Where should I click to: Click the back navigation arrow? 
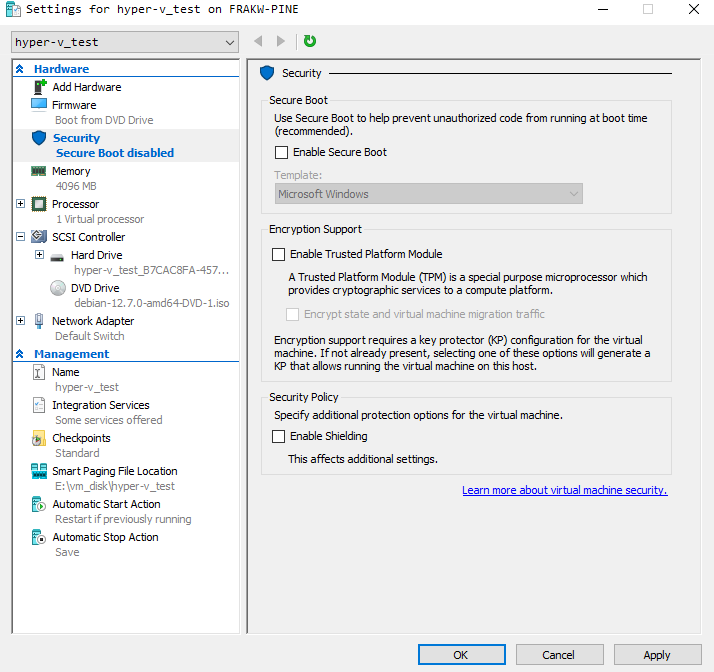(x=258, y=41)
